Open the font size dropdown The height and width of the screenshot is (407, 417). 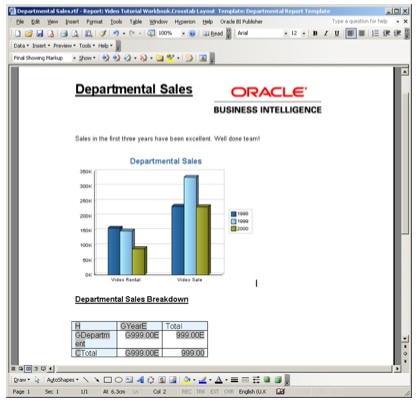[304, 33]
